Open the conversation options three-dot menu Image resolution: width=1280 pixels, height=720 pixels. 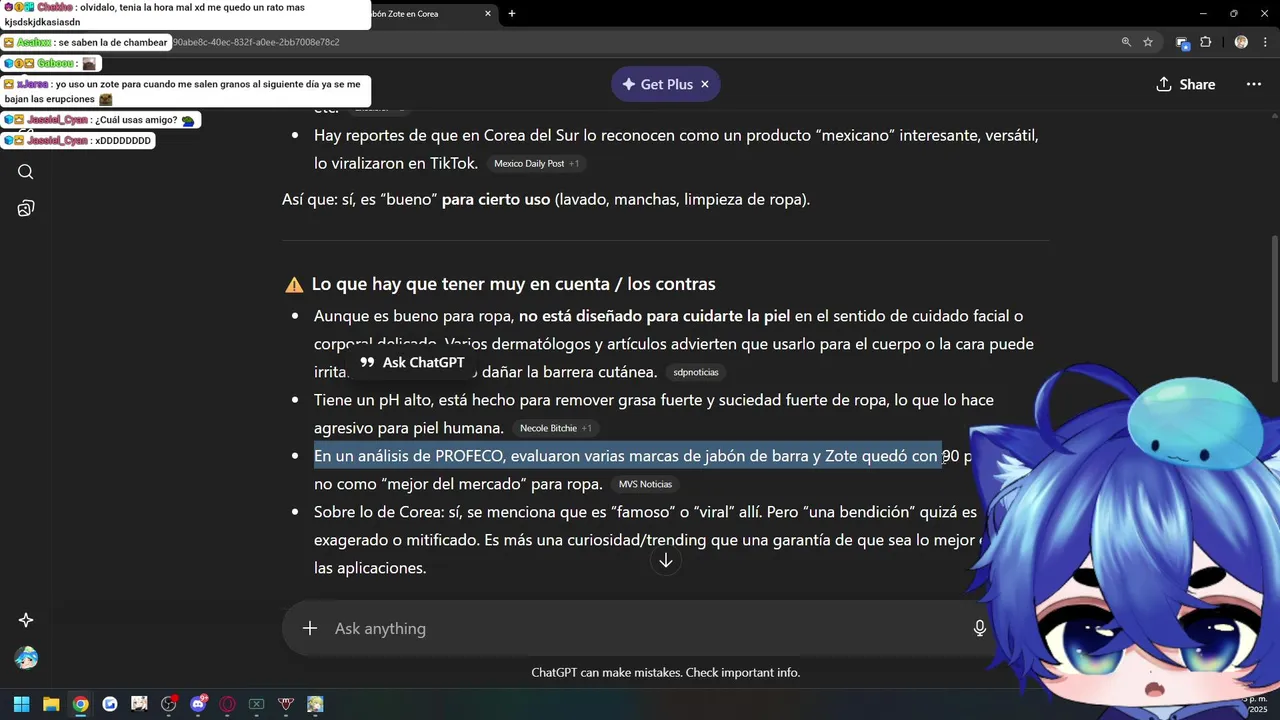(x=1253, y=84)
